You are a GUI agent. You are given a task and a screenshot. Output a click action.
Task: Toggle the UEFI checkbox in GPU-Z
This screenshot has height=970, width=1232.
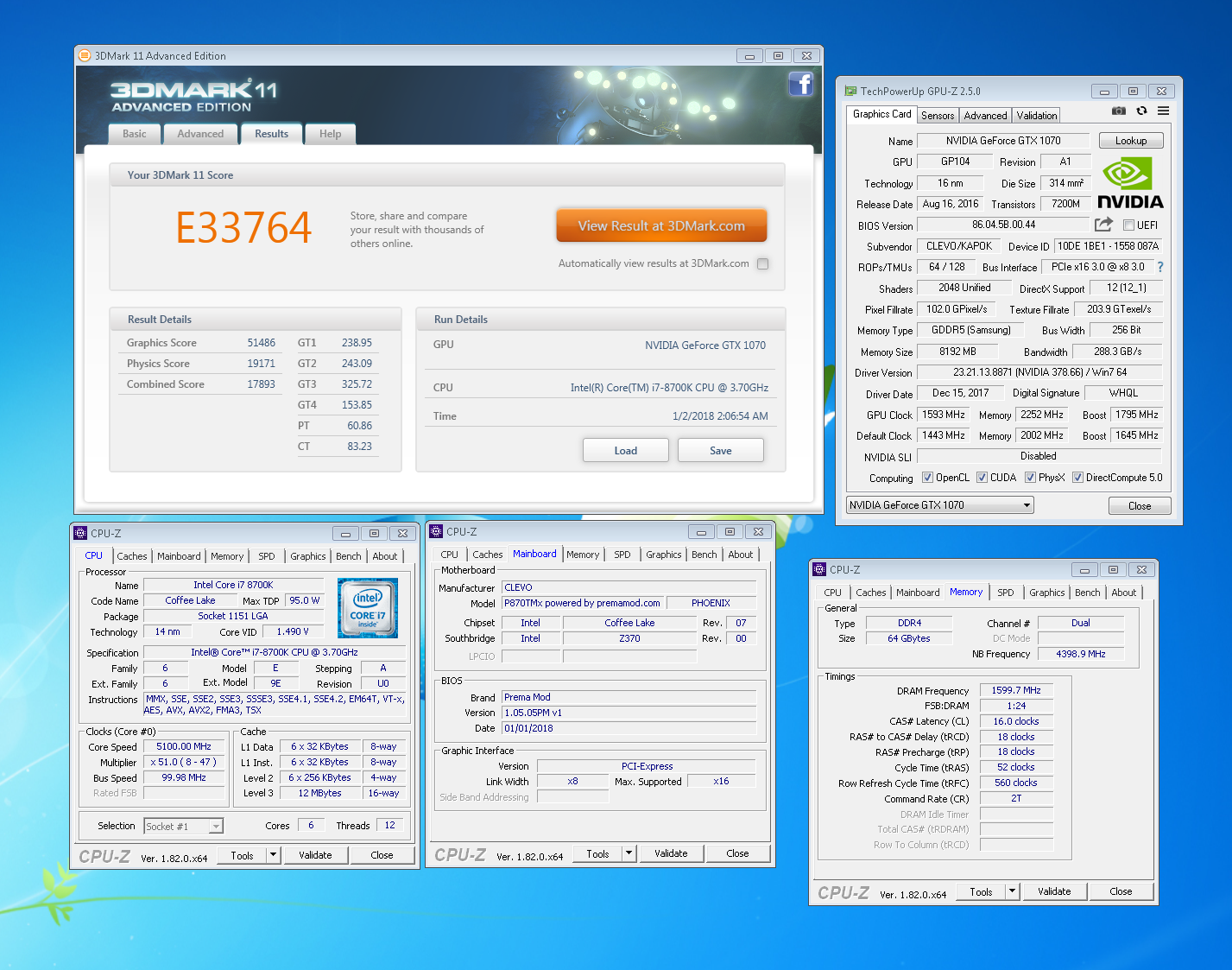pos(1128,225)
